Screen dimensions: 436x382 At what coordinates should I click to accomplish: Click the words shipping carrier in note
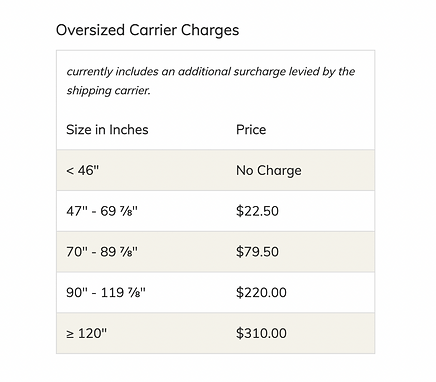coord(108,91)
